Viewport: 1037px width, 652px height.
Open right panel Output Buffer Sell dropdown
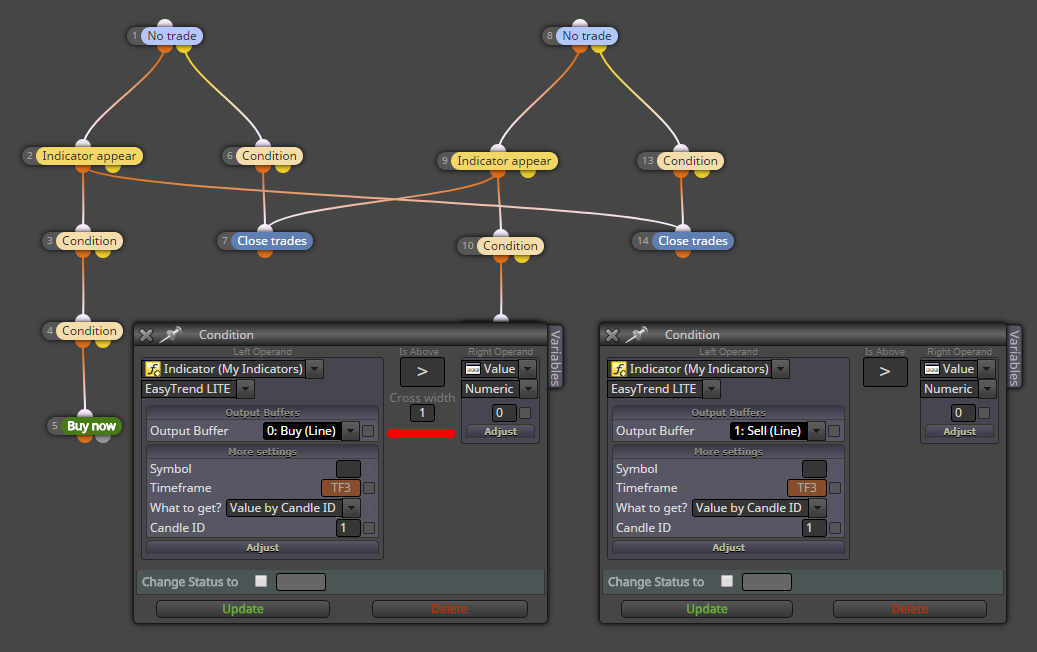817,431
